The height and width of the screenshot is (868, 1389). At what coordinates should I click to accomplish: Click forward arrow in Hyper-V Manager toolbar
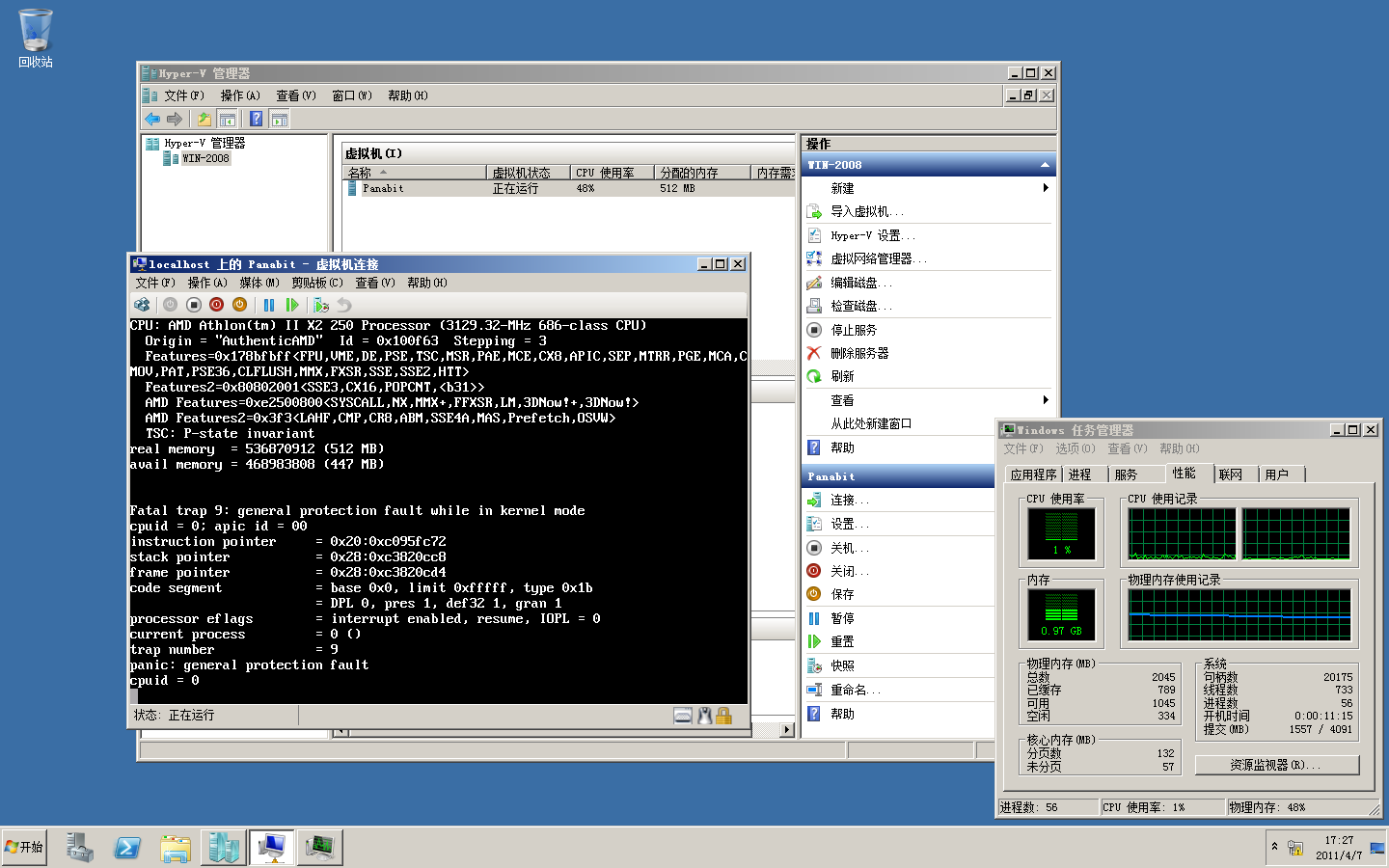pyautogui.click(x=175, y=119)
